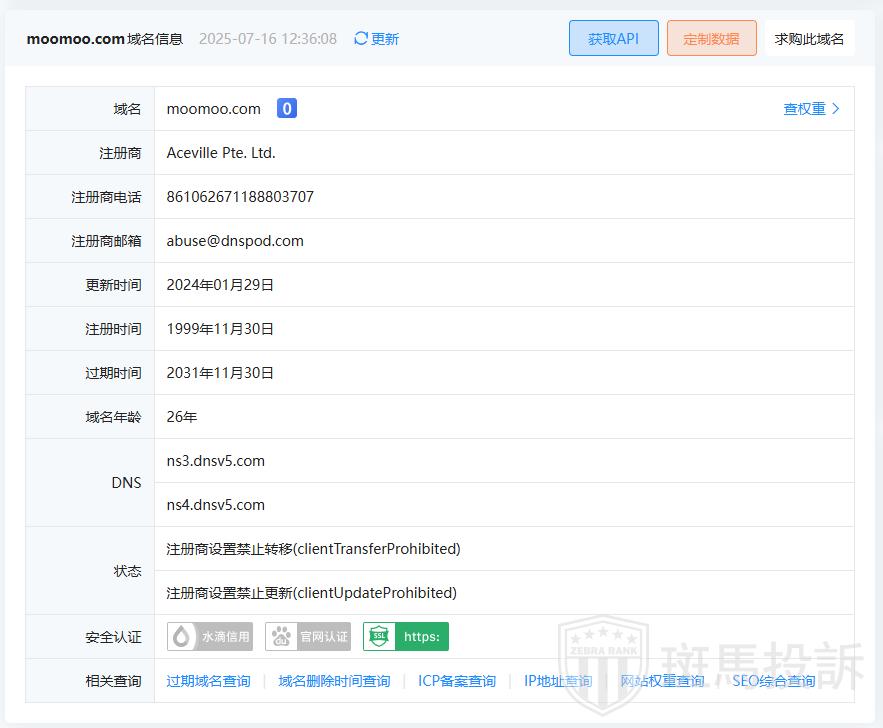Click the registrar phone number 861062671188803707
This screenshot has height=728, width=883.
(x=240, y=197)
